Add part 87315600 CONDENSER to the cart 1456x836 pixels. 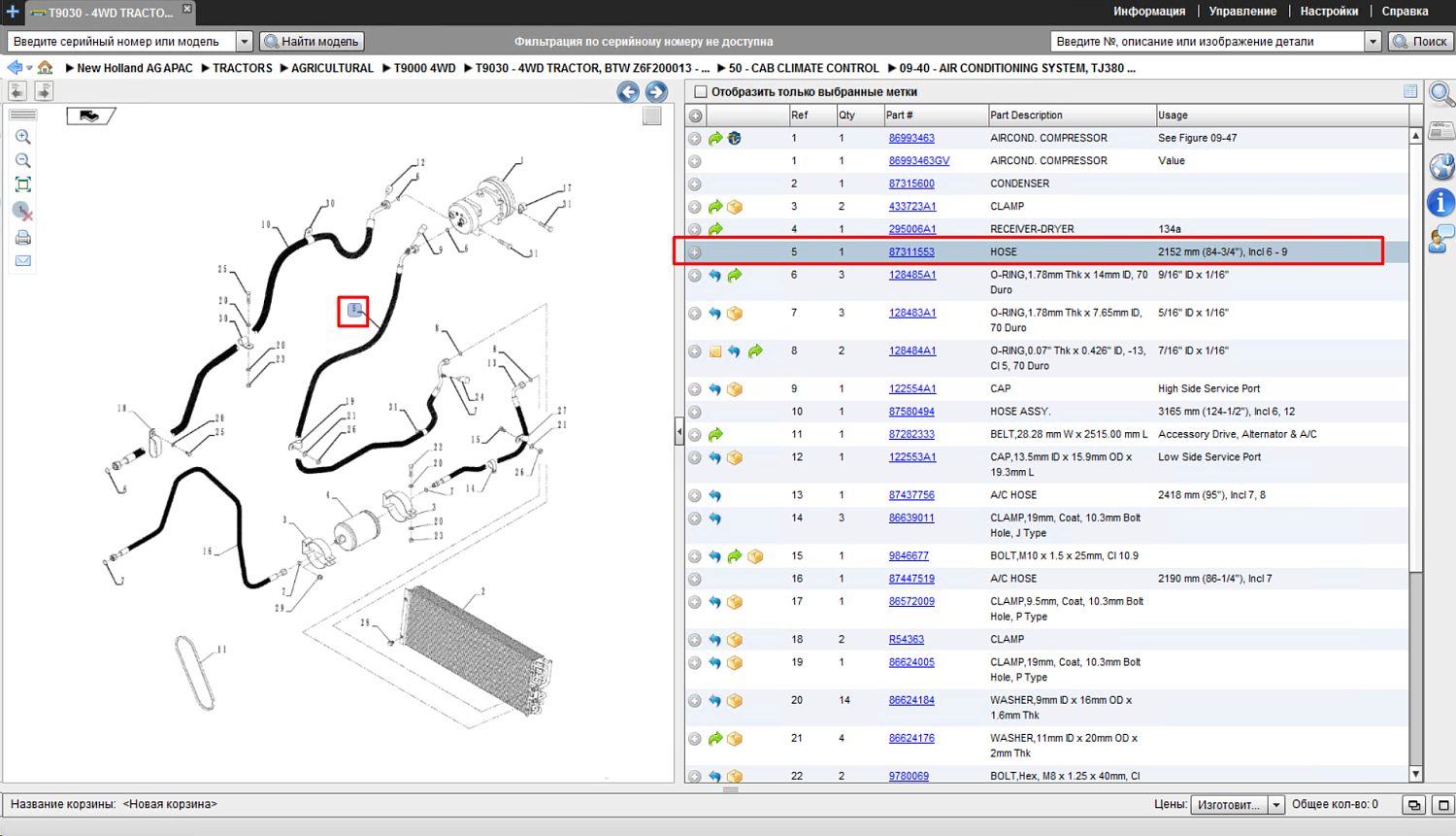pyautogui.click(x=695, y=184)
